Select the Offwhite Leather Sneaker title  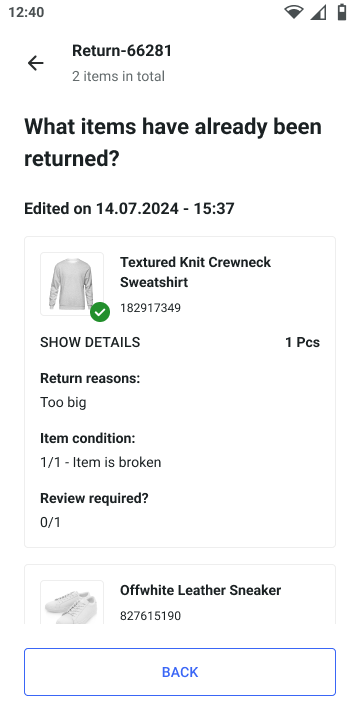tap(200, 590)
